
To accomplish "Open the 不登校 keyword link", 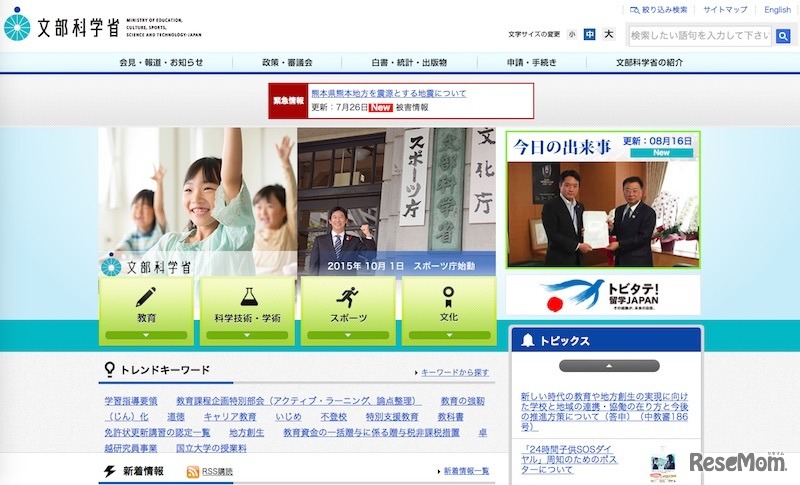I will [x=334, y=417].
